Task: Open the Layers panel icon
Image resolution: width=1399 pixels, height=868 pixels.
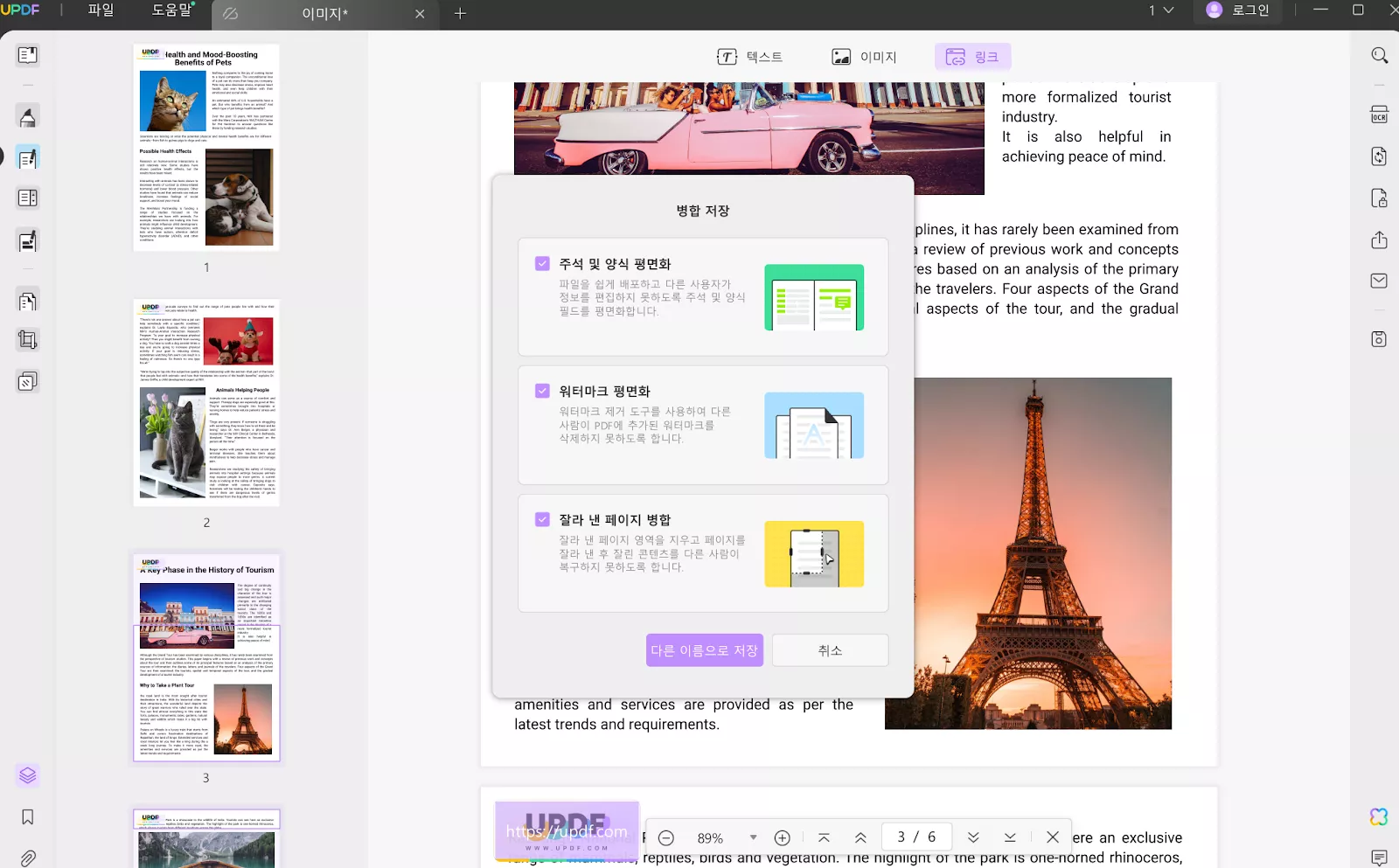Action: 27,775
